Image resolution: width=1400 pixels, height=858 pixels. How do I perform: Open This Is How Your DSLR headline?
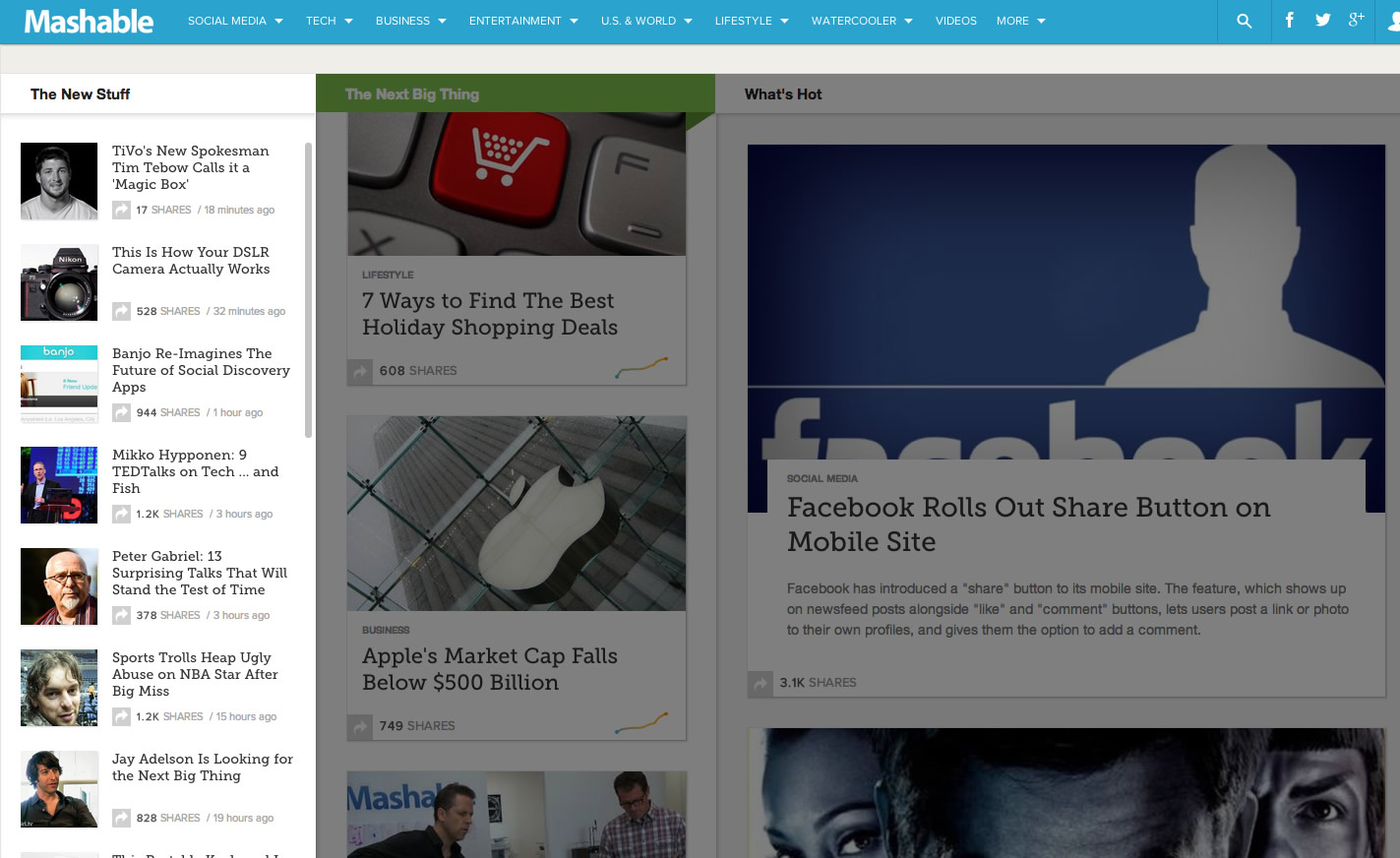pyautogui.click(x=191, y=261)
